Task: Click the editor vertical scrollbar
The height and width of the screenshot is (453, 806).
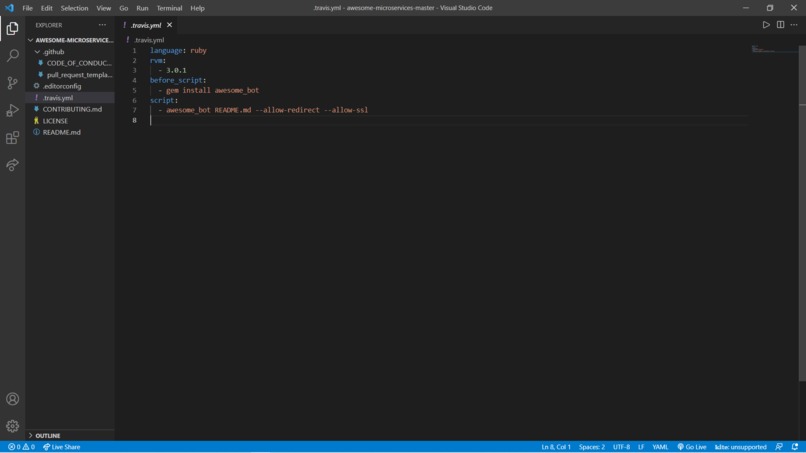Action: click(x=802, y=213)
